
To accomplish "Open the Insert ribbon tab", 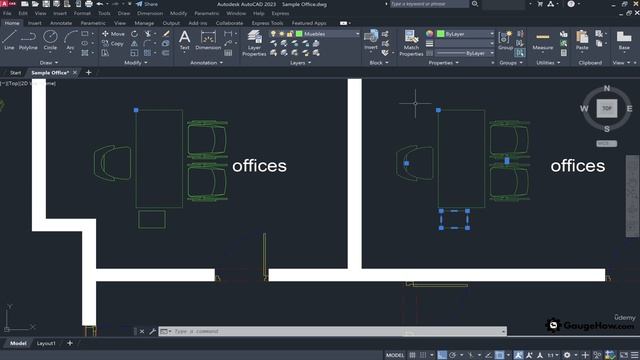I will tap(35, 23).
